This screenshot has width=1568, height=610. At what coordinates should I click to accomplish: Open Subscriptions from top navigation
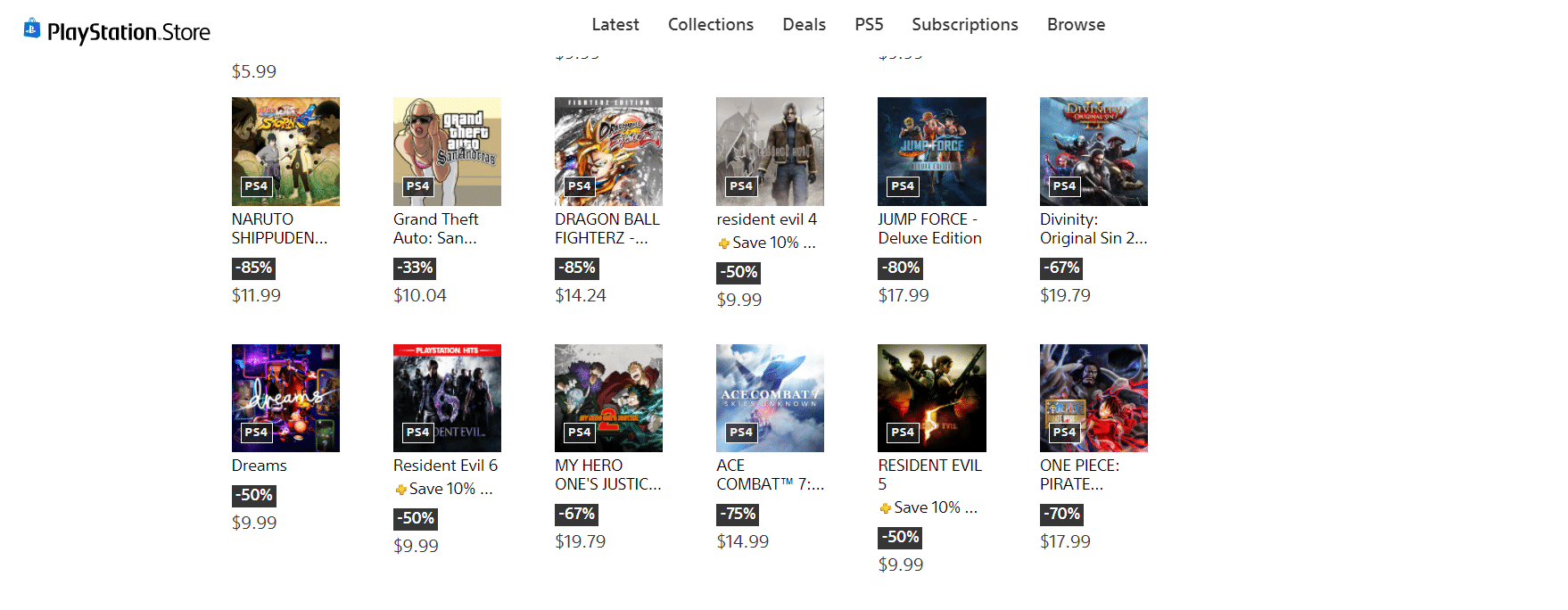(964, 25)
